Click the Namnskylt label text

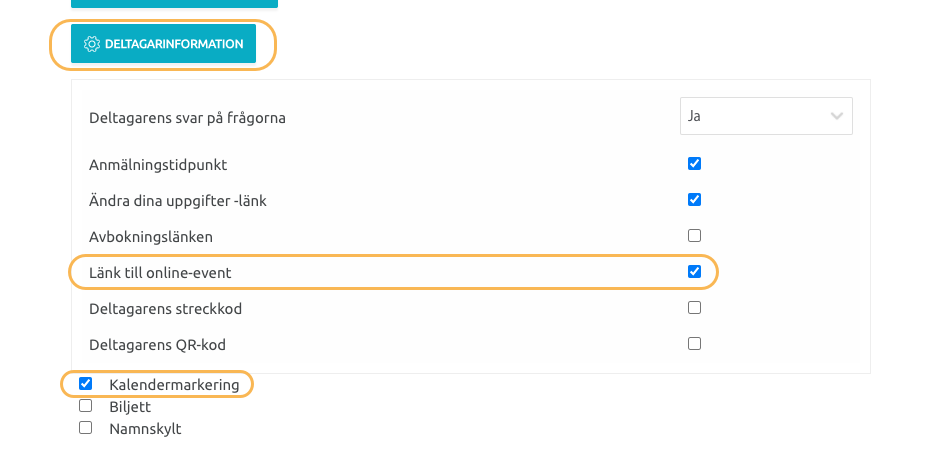point(145,429)
